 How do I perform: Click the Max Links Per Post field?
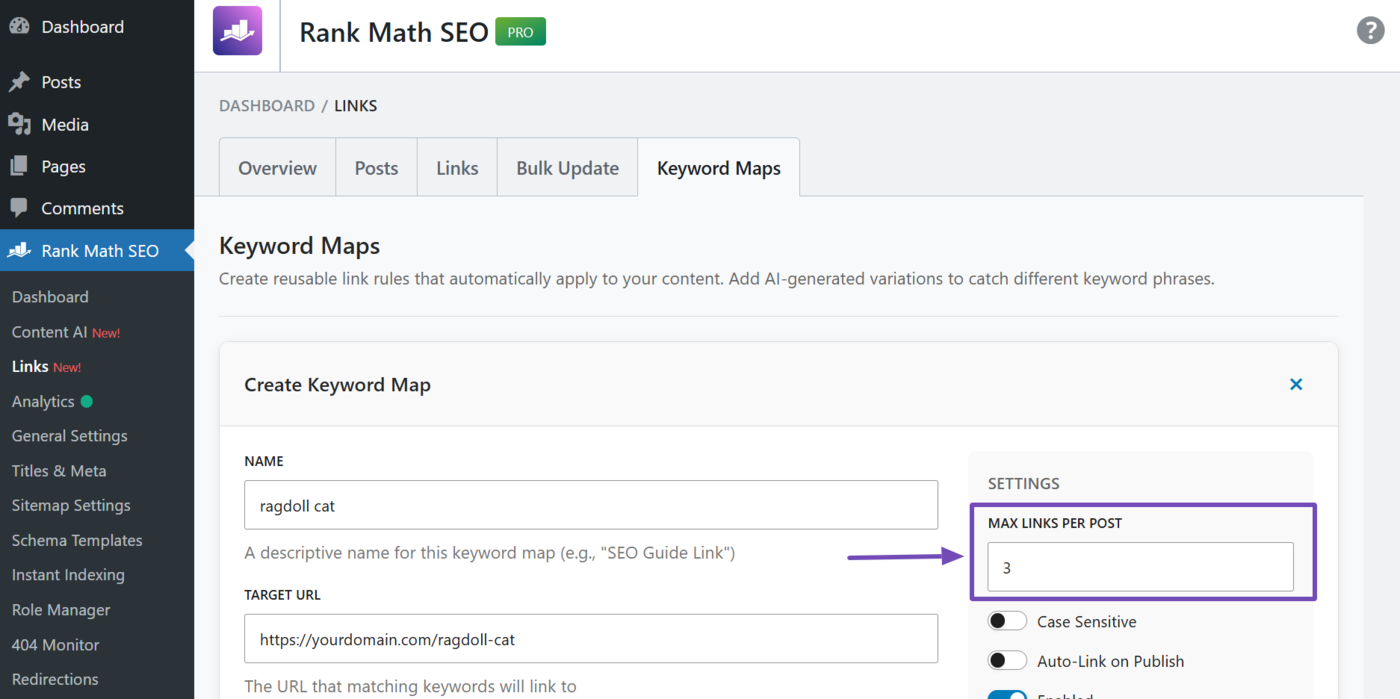coord(1140,567)
